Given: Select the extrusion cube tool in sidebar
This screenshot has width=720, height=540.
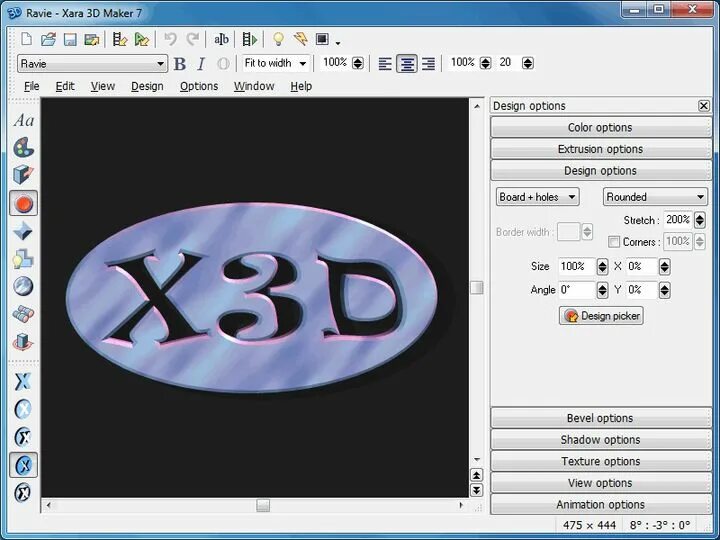Looking at the screenshot, I should pyautogui.click(x=23, y=175).
